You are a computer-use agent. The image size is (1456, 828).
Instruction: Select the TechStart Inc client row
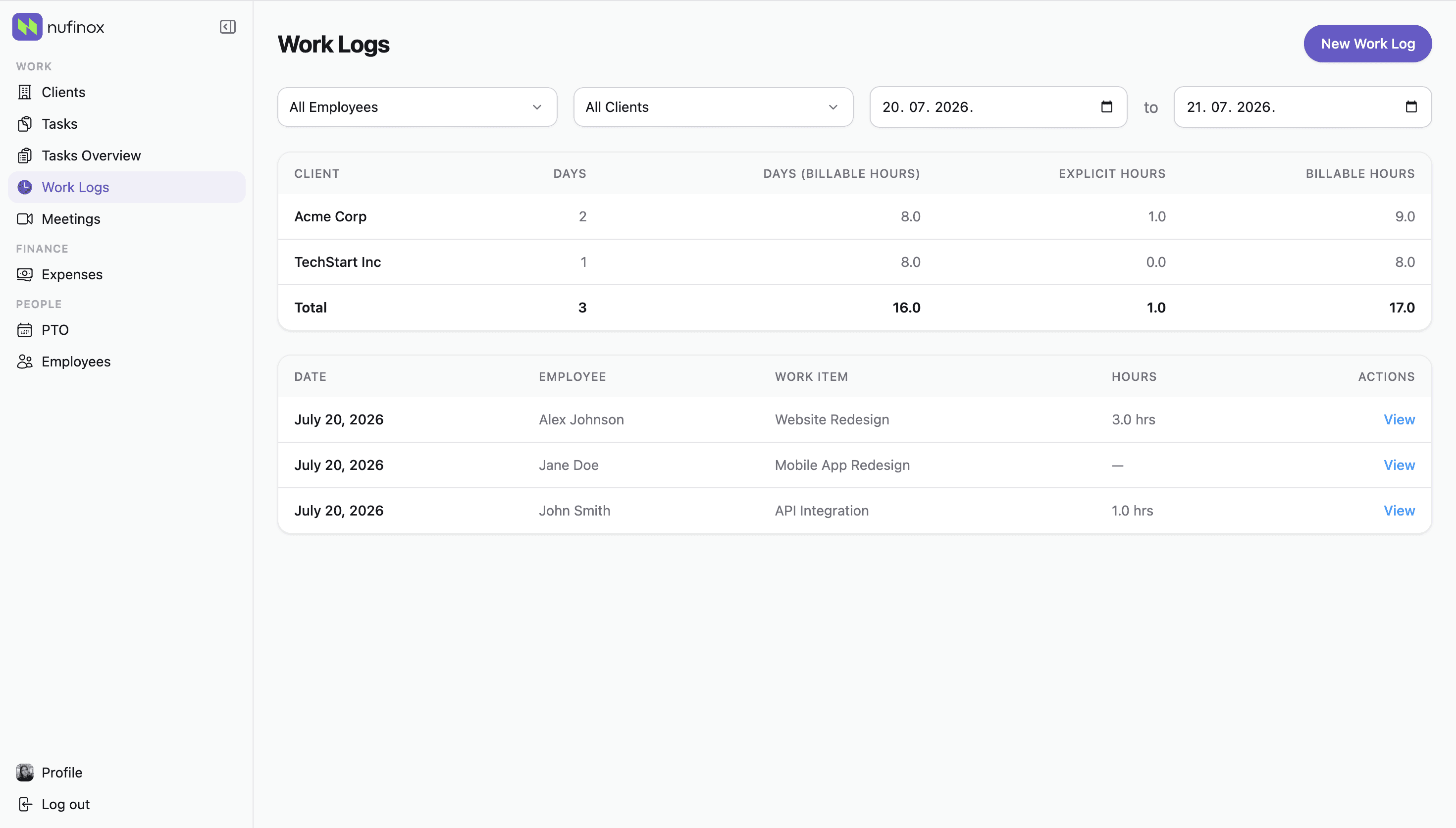tap(854, 262)
